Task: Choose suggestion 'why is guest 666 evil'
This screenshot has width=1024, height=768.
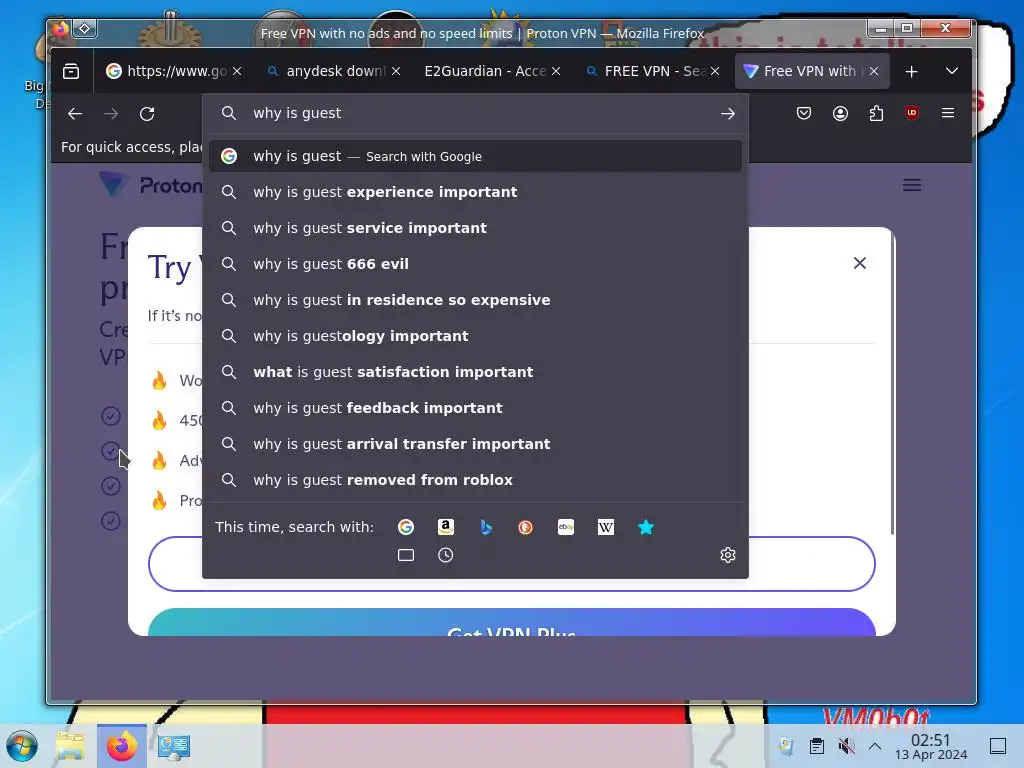Action: coord(475,264)
